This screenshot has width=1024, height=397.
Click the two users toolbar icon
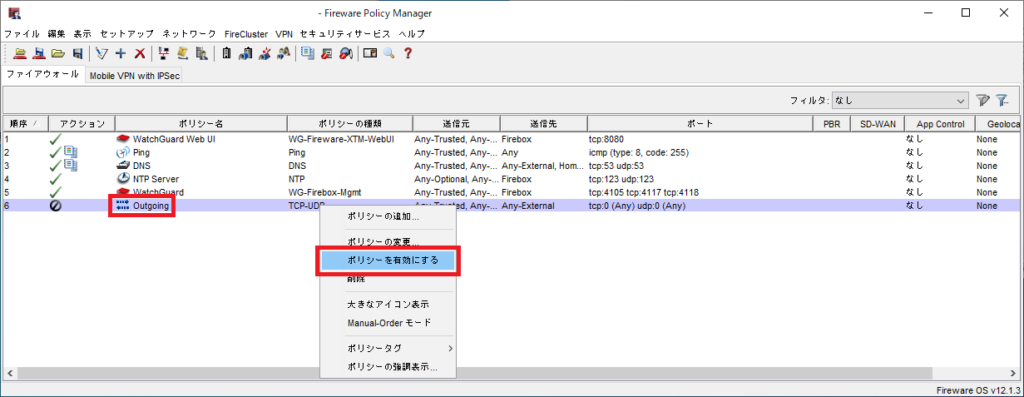(x=283, y=54)
